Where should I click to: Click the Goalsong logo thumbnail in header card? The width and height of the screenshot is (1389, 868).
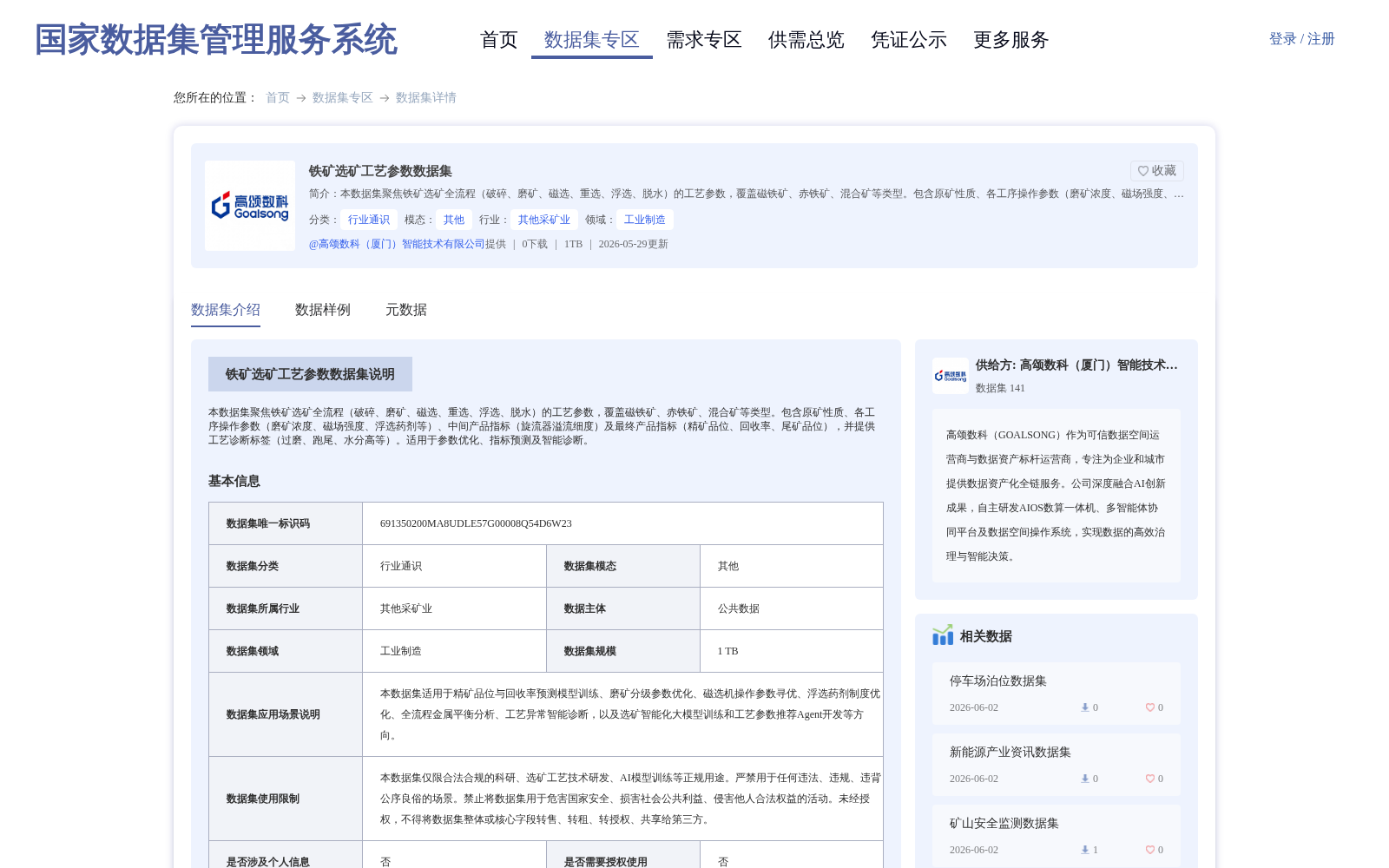(250, 206)
